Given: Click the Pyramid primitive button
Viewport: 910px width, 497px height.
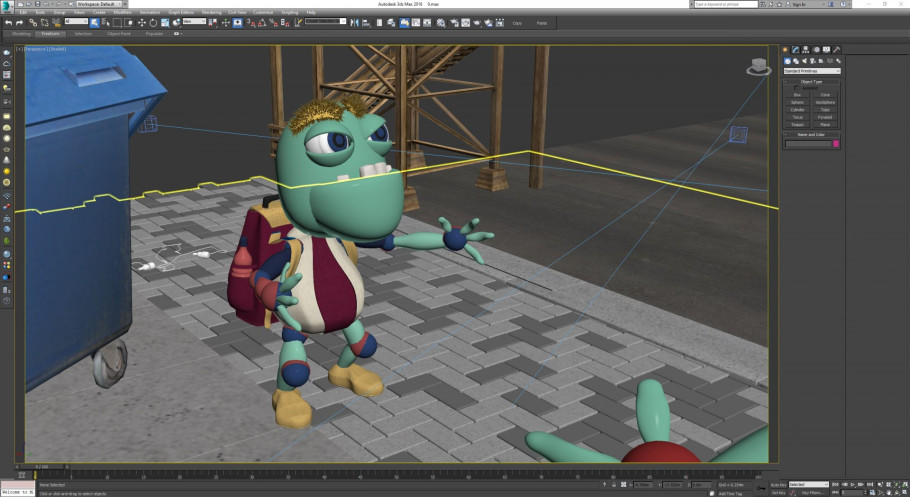Looking at the screenshot, I should 825,117.
